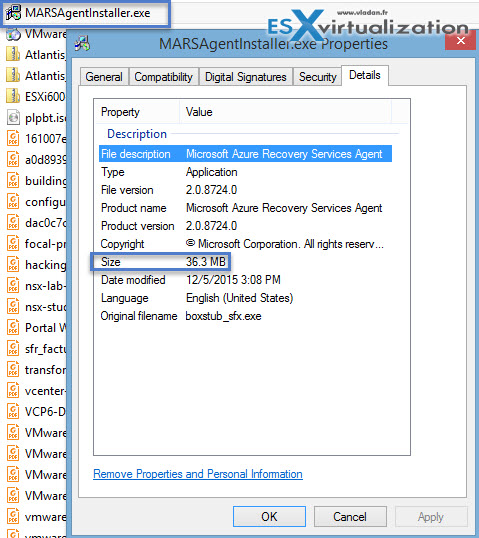Image resolution: width=479 pixels, height=538 pixels.
Task: Click the OK button
Action: pos(269,516)
